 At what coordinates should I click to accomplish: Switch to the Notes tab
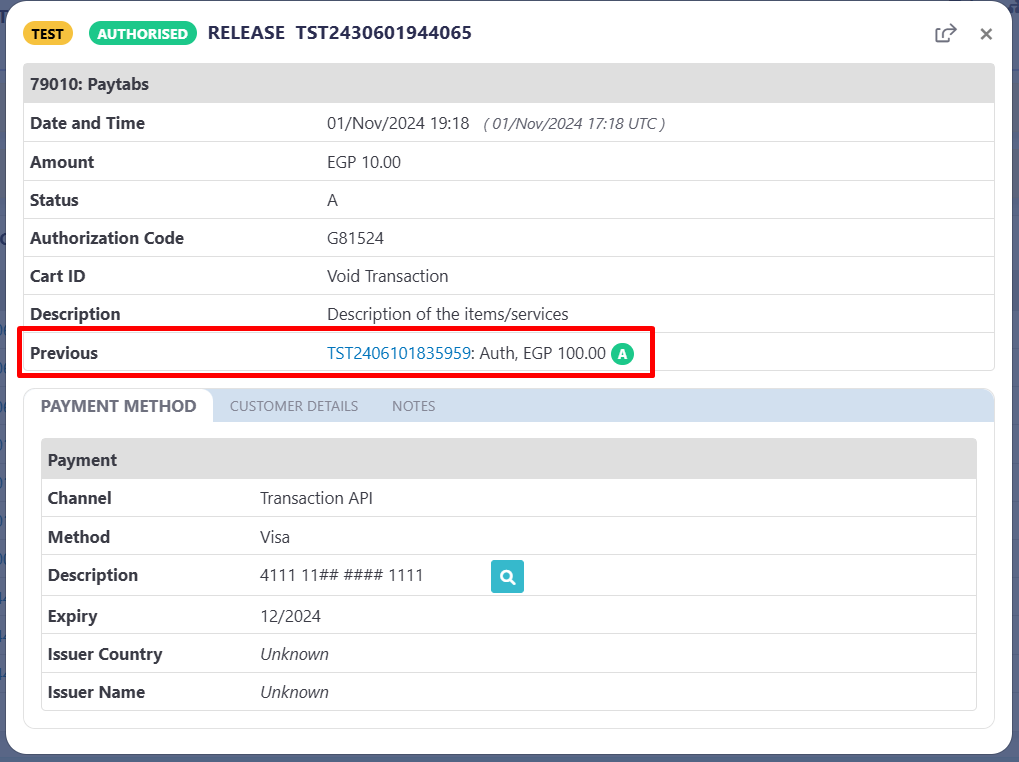pos(413,406)
